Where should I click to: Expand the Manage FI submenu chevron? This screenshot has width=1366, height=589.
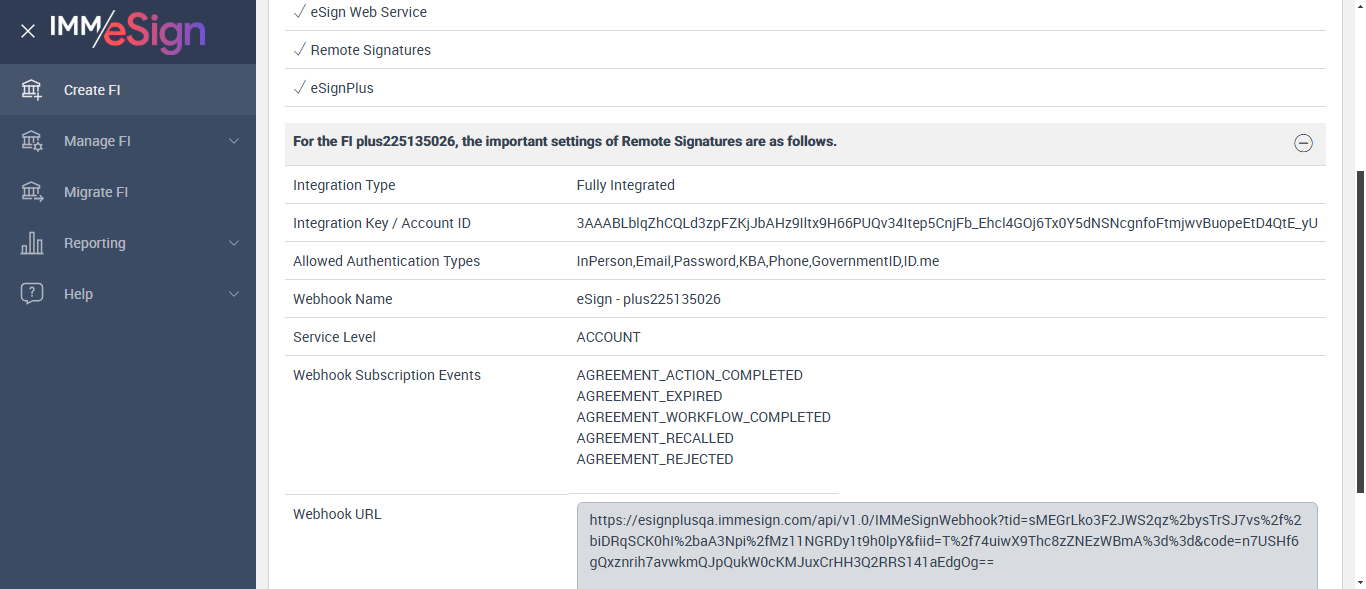(x=234, y=141)
